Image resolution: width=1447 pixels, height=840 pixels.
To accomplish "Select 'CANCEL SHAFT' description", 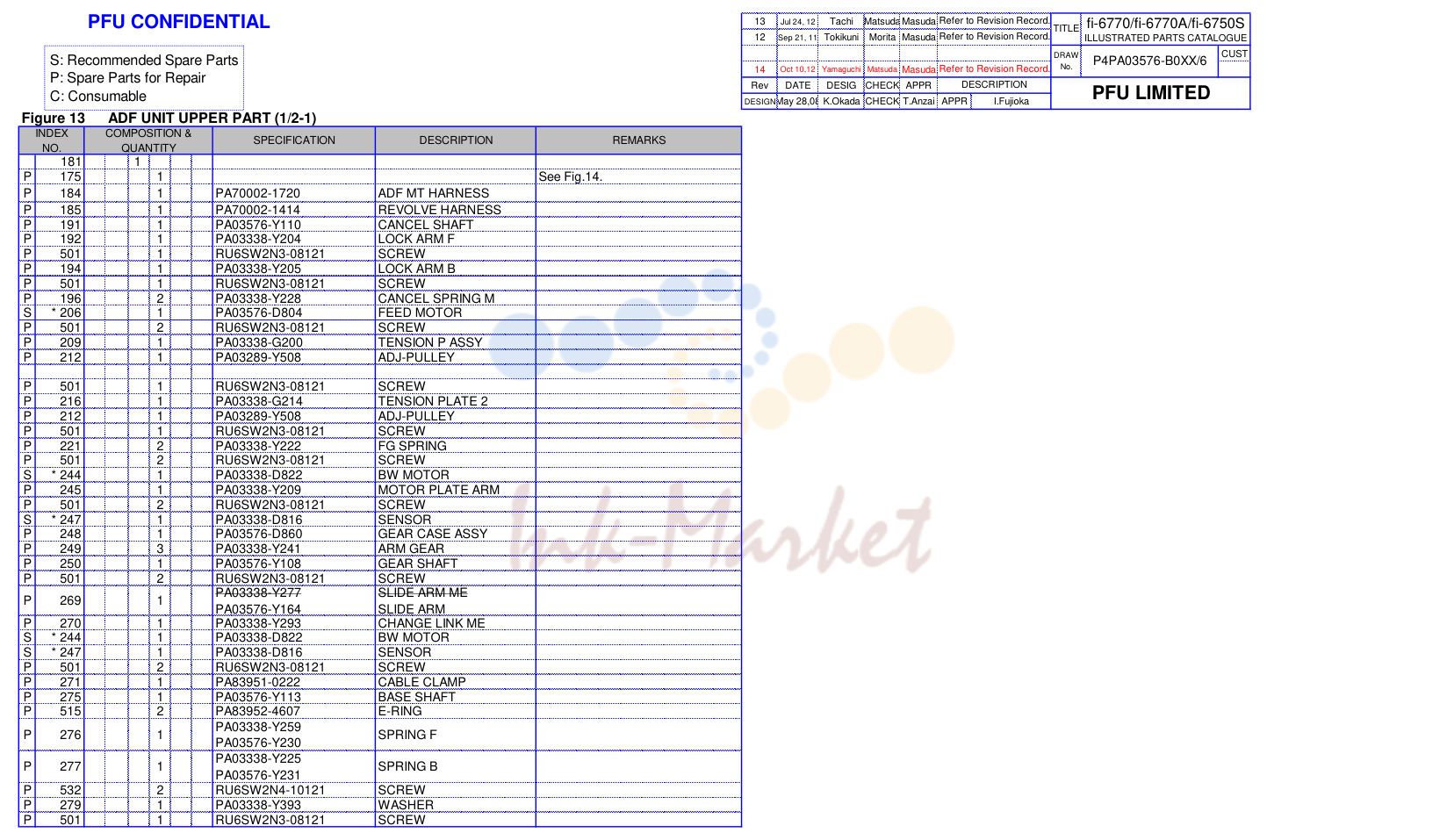I will pos(426,225).
